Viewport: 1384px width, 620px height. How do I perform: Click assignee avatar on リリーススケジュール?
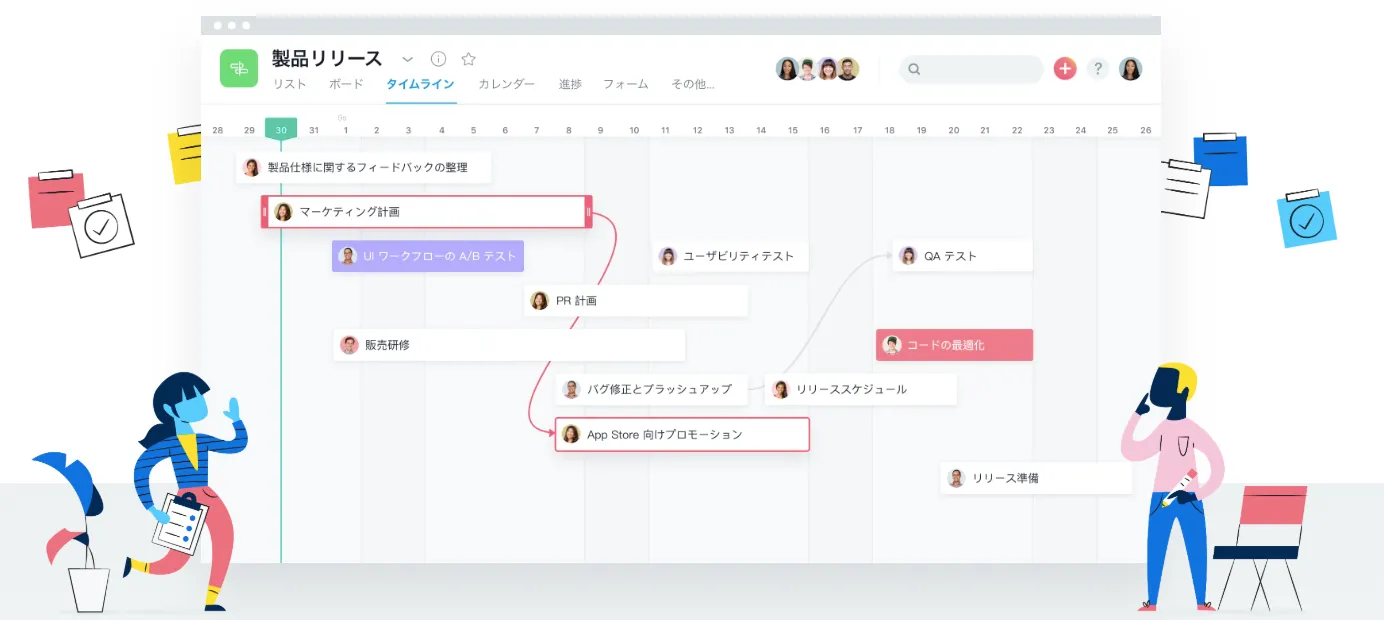(x=780, y=389)
